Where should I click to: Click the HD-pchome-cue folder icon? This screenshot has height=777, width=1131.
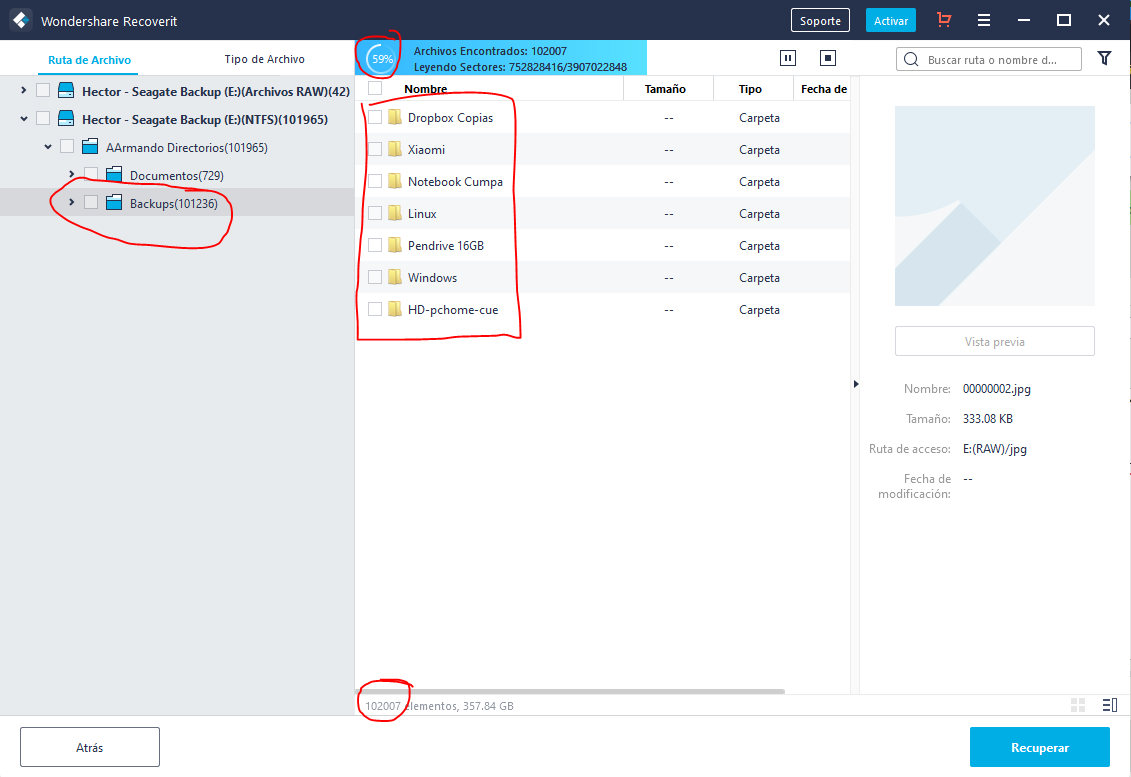point(395,309)
